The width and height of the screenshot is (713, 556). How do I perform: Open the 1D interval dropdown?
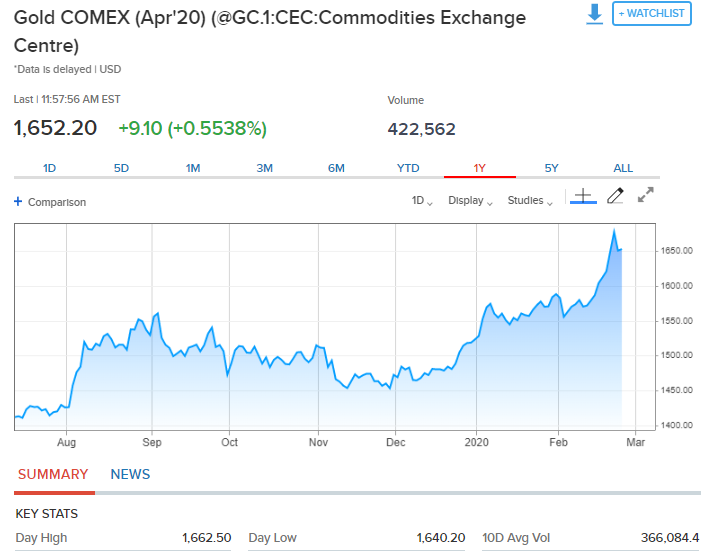pos(422,201)
